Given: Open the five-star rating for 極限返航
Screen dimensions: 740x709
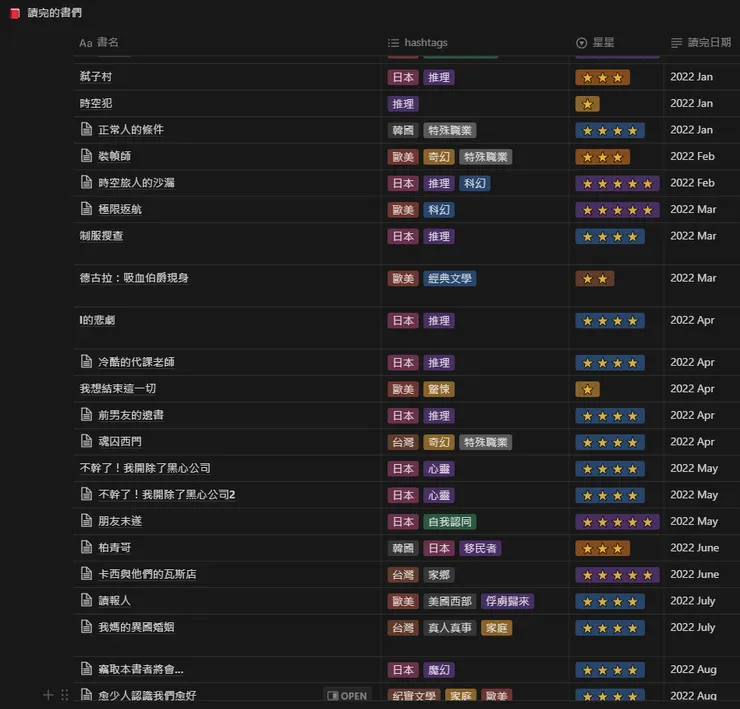Looking at the screenshot, I should [x=617, y=210].
